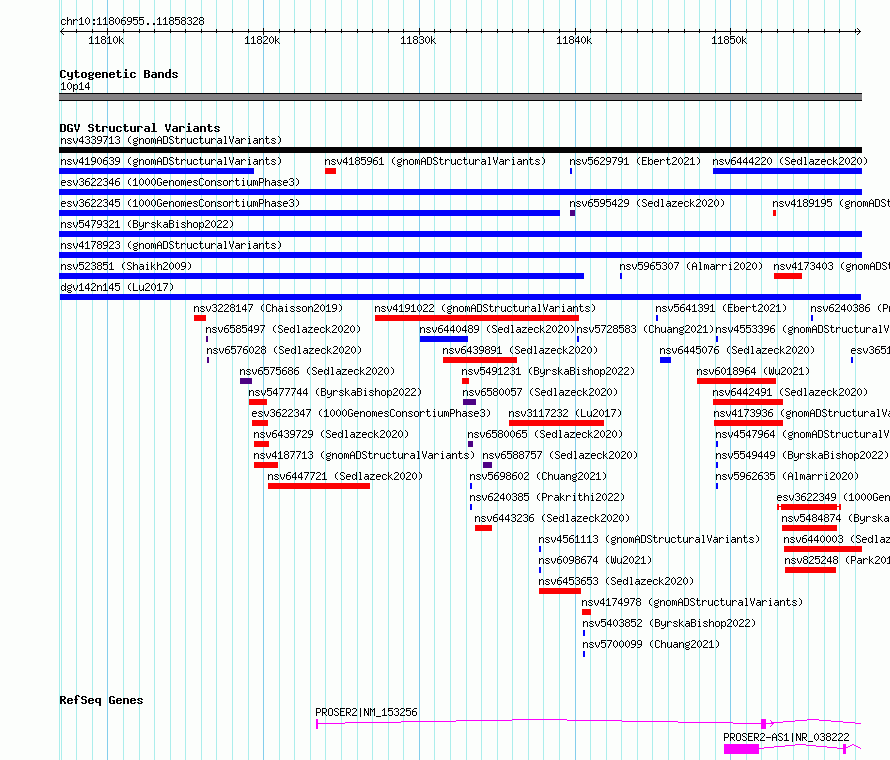Click the DGV Structural Variants track title

pyautogui.click(x=140, y=128)
